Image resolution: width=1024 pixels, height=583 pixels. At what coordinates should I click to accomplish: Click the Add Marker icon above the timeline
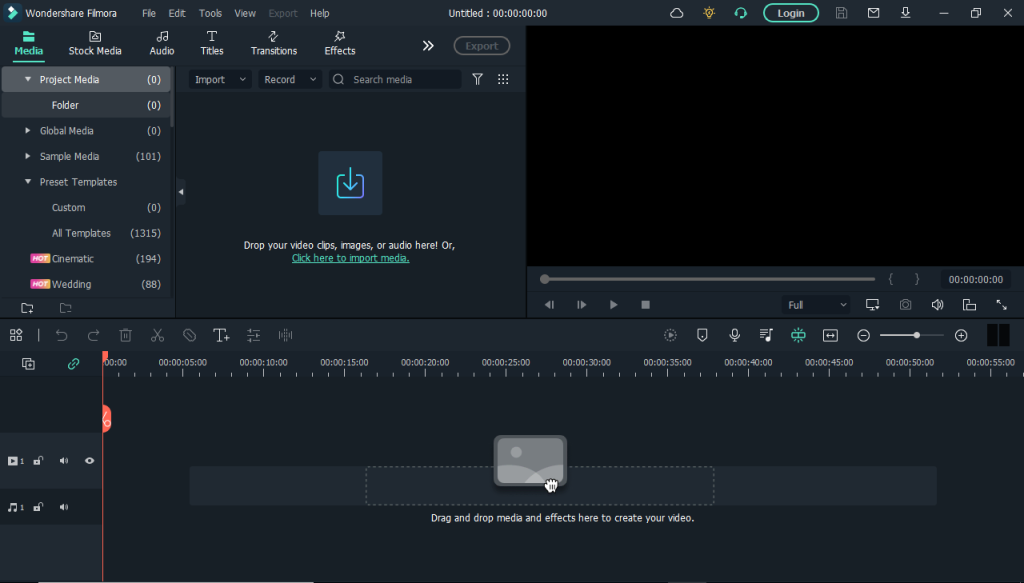click(x=702, y=335)
